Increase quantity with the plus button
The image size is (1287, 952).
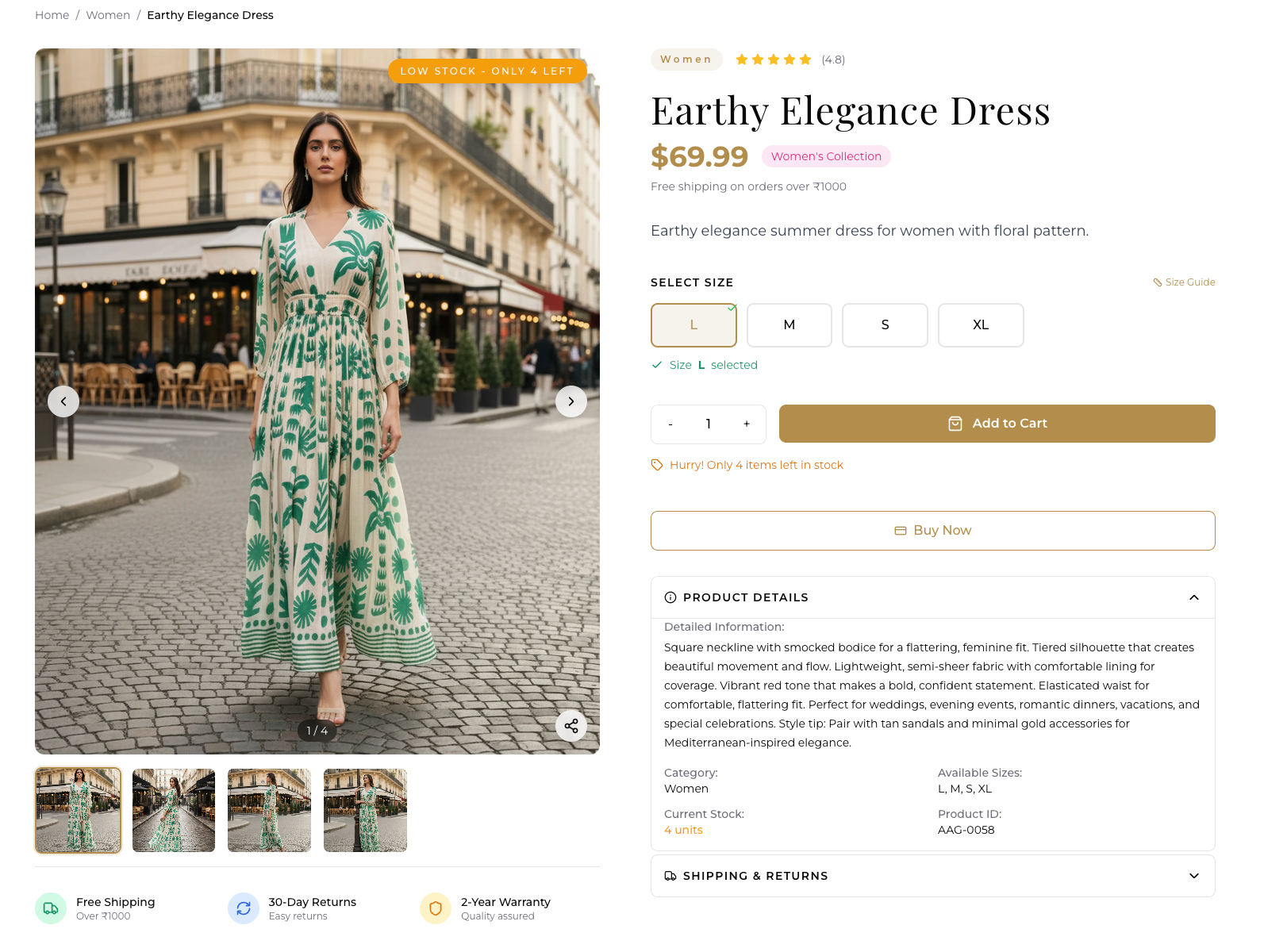coord(746,424)
